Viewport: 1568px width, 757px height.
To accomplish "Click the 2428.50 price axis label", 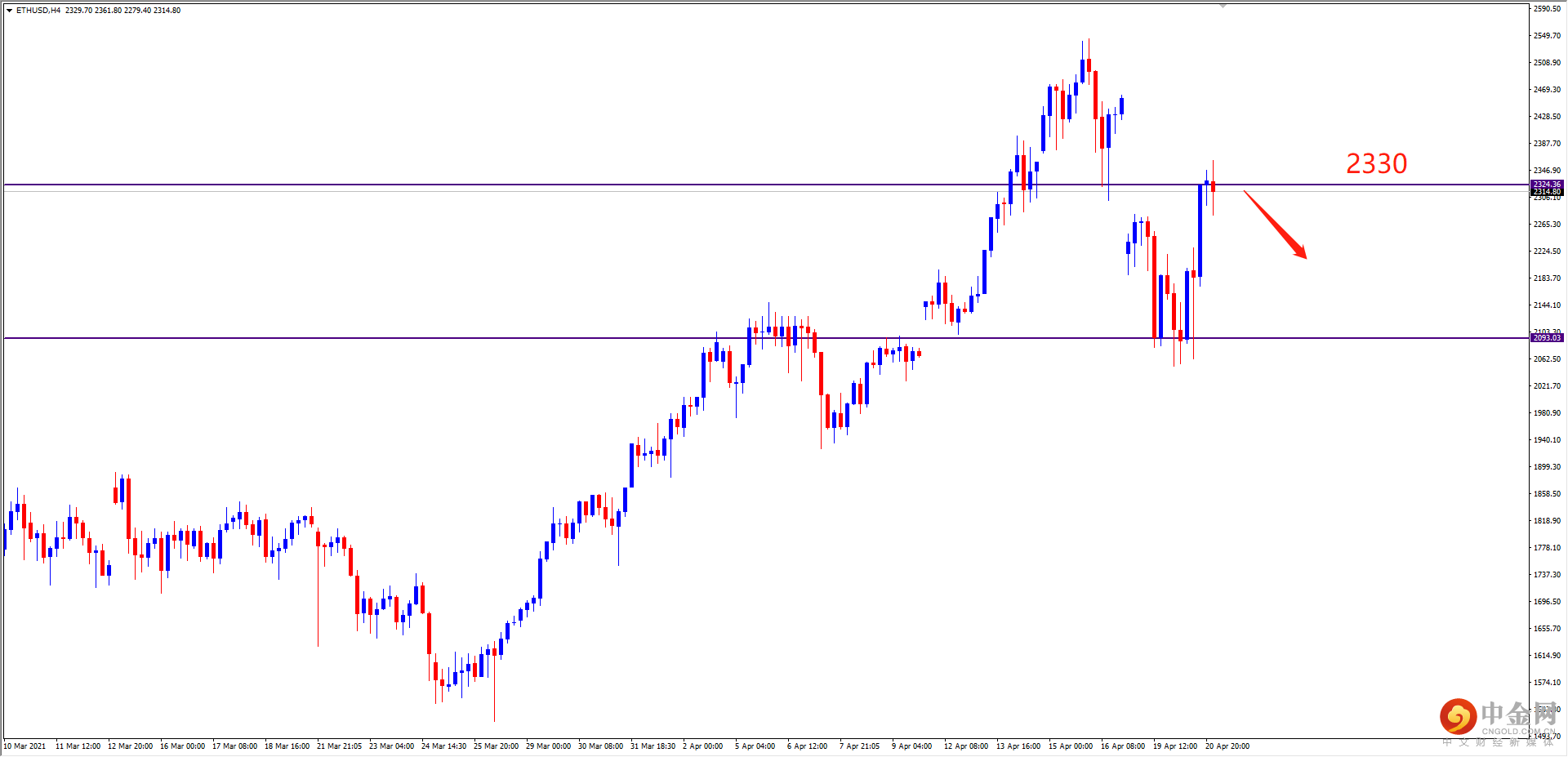I will coord(1547,117).
